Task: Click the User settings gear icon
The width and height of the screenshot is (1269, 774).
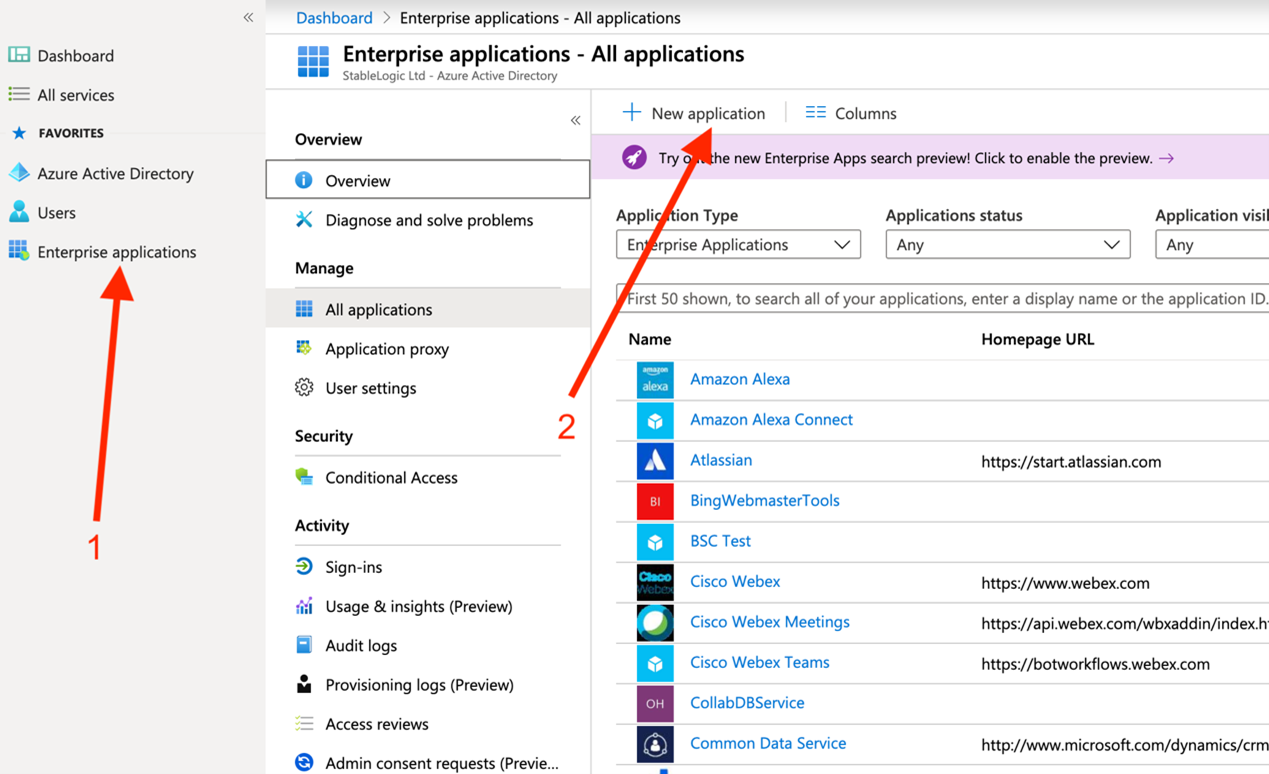Action: (304, 387)
